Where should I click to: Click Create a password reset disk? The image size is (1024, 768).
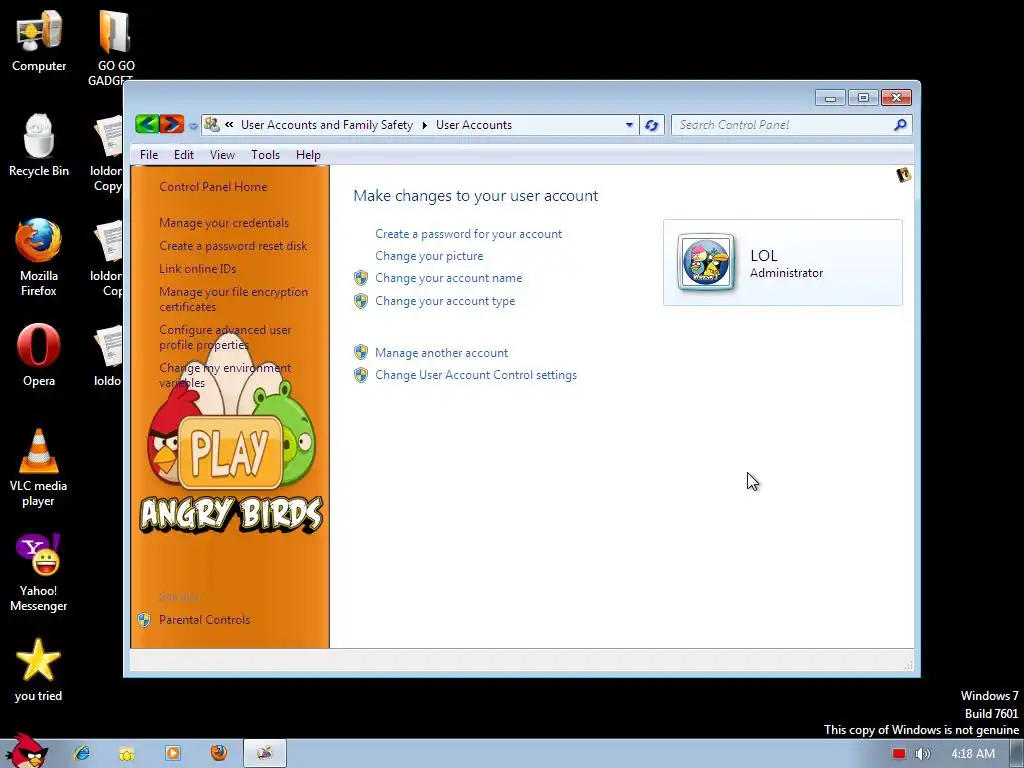[233, 246]
